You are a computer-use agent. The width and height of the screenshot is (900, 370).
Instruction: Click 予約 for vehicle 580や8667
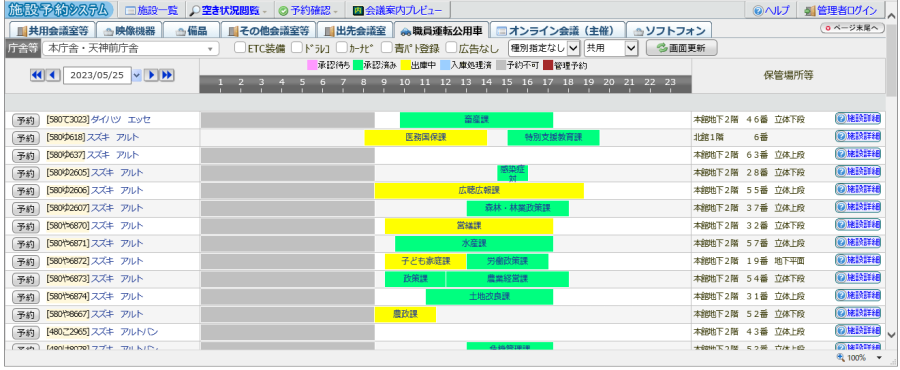(x=26, y=315)
